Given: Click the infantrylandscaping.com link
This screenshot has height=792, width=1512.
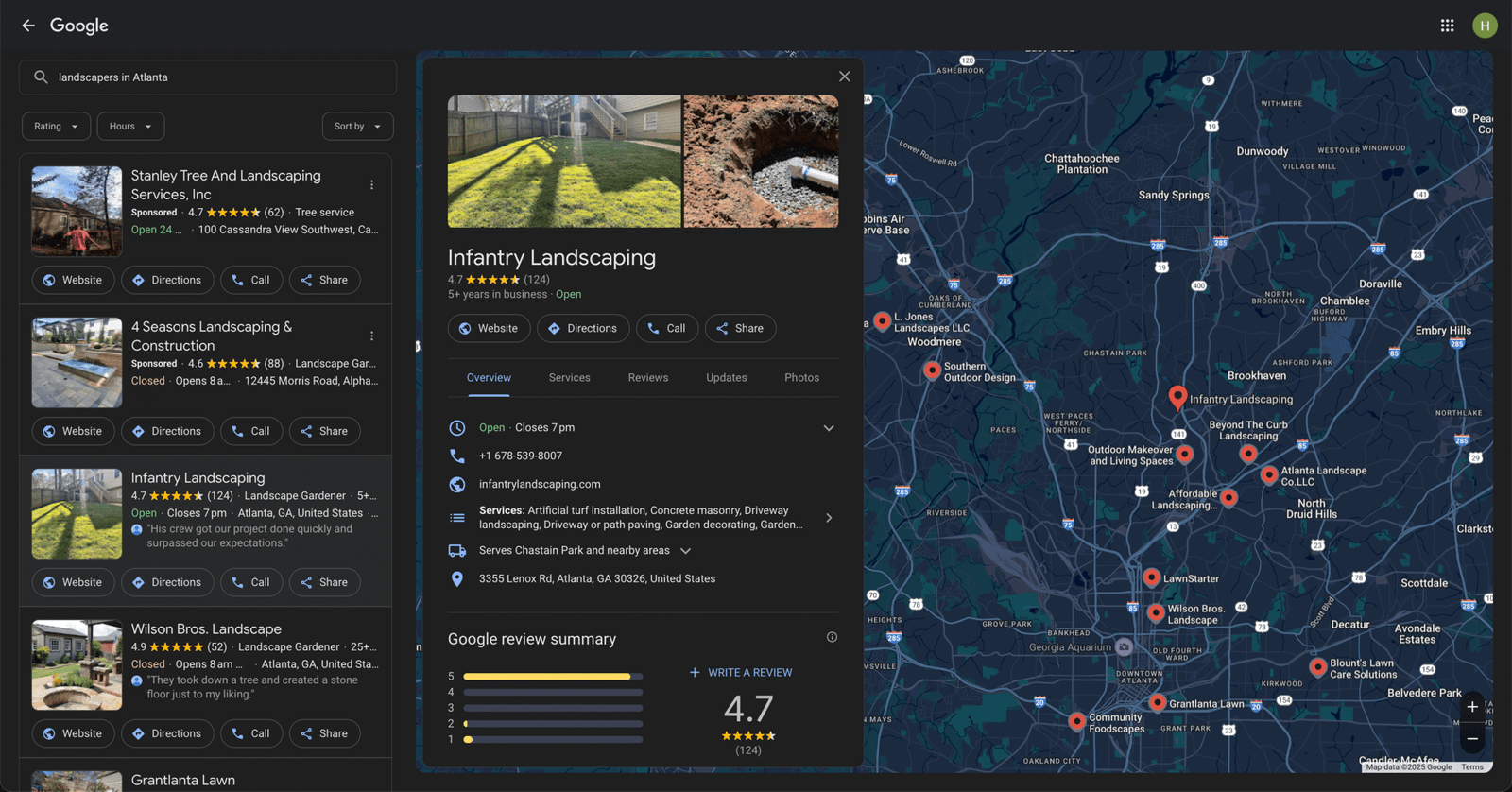Looking at the screenshot, I should click(x=540, y=484).
